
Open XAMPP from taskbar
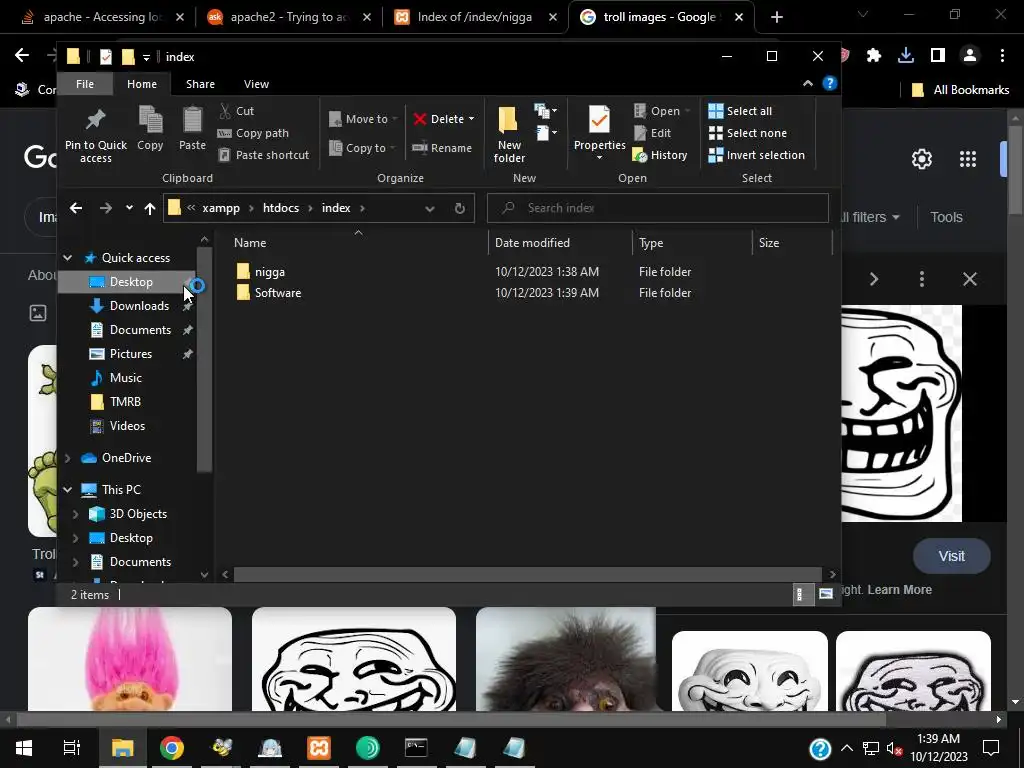point(319,748)
